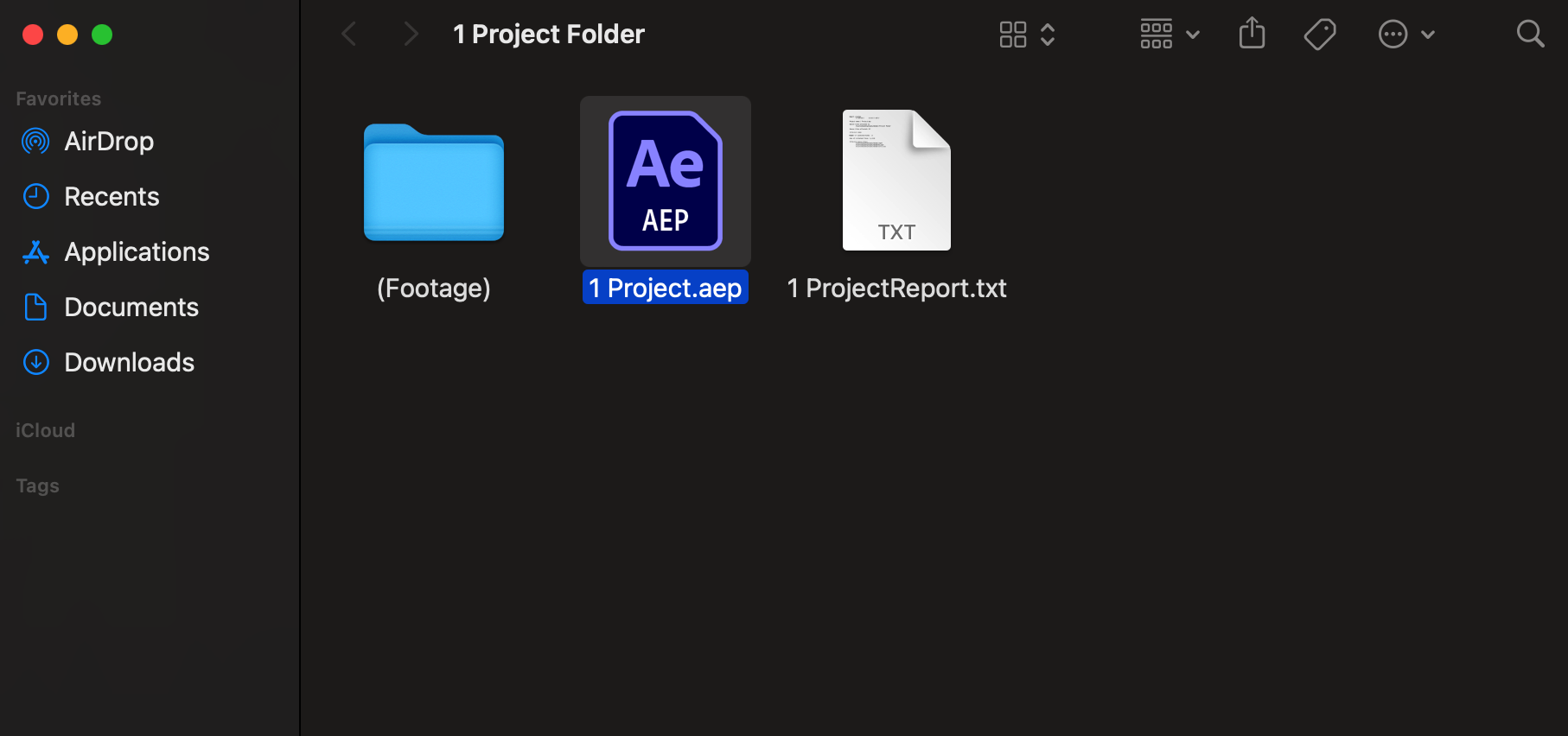Viewport: 1568px width, 736px height.
Task: Select the (Footage) folder icon
Action: 434,182
